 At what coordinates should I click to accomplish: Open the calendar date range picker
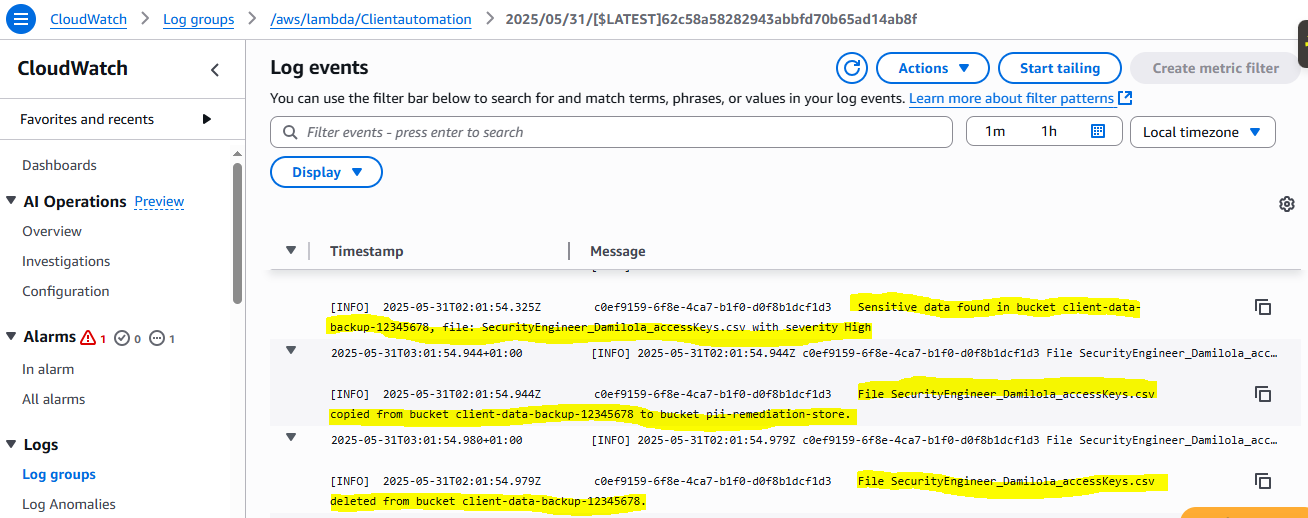tap(1097, 131)
